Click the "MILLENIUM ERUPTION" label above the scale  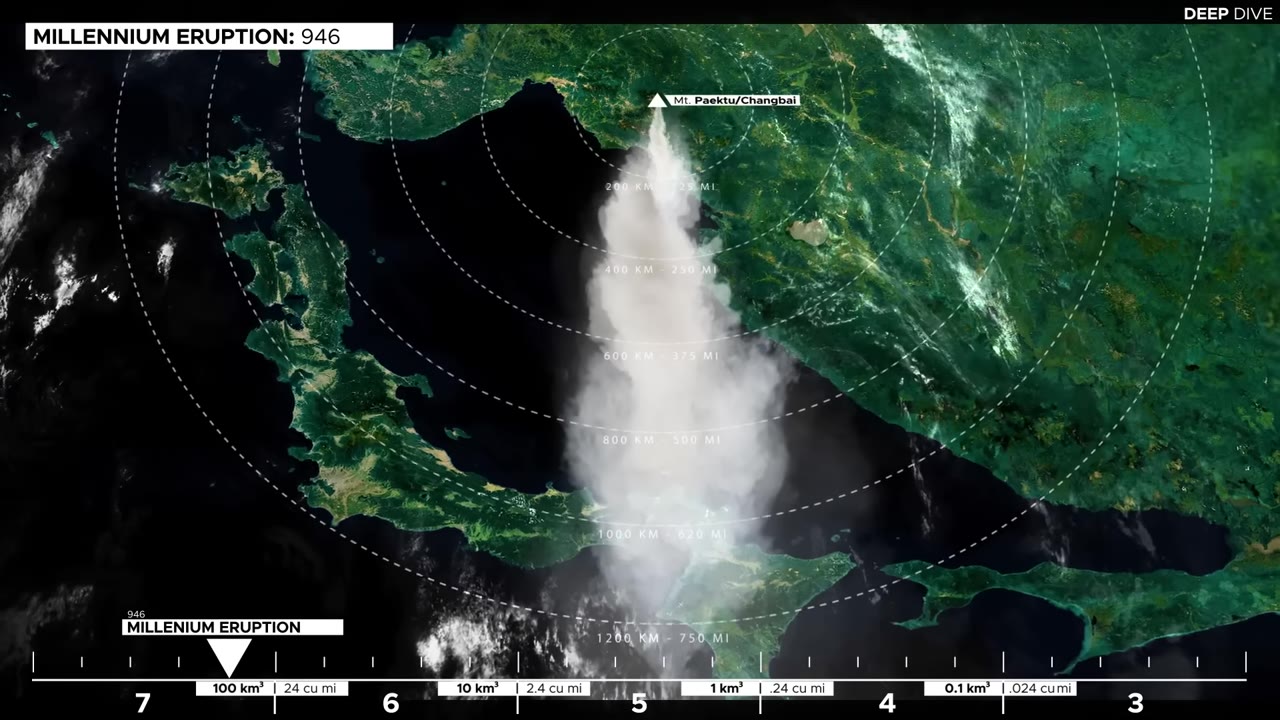[233, 627]
